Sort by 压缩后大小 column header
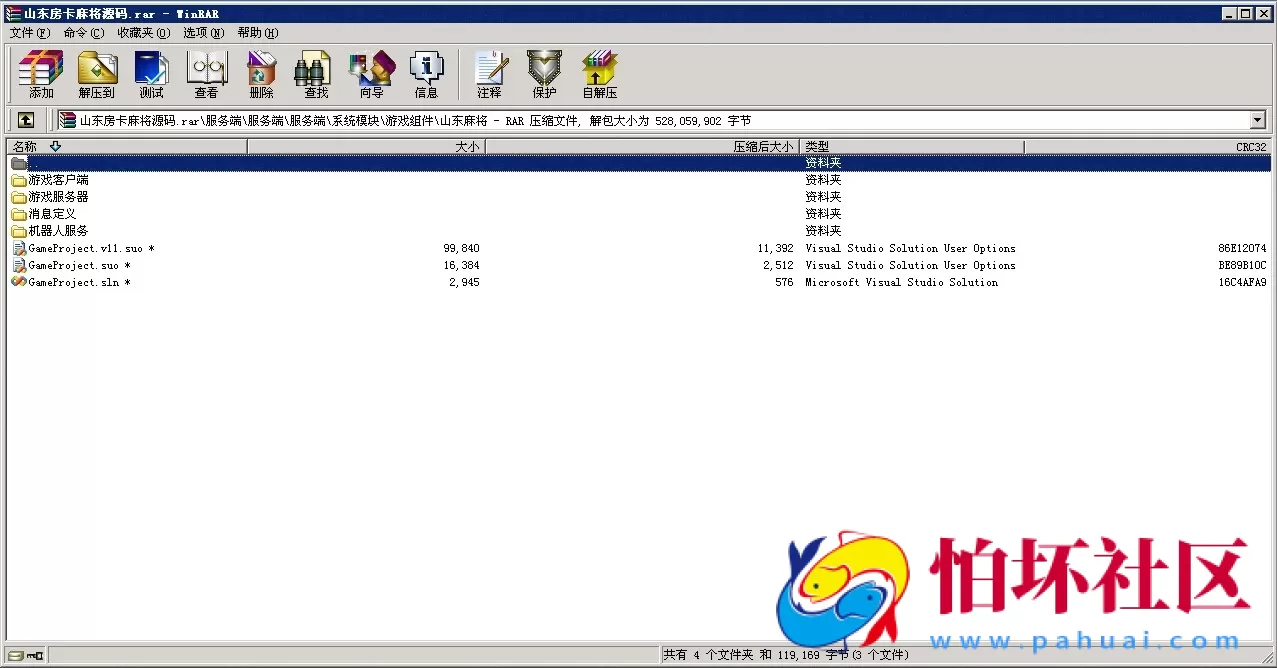1277x668 pixels. (641, 147)
